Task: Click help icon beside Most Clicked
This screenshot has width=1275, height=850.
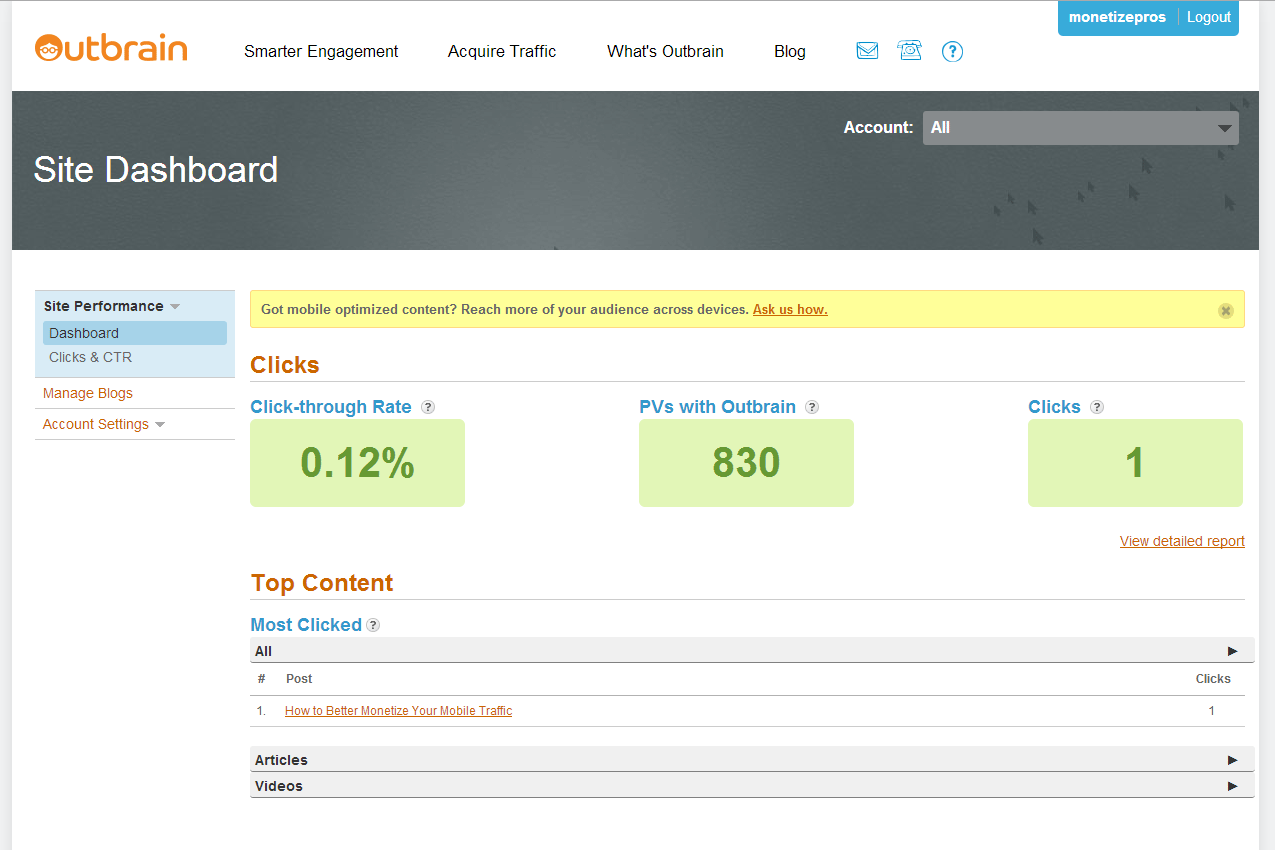Action: [373, 625]
